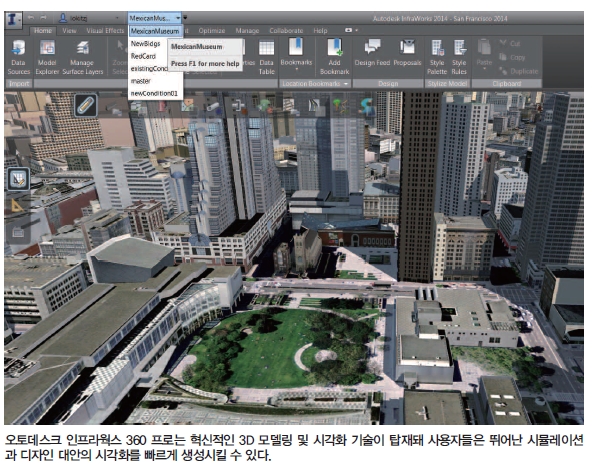Open the Proposals manager

coord(407,53)
